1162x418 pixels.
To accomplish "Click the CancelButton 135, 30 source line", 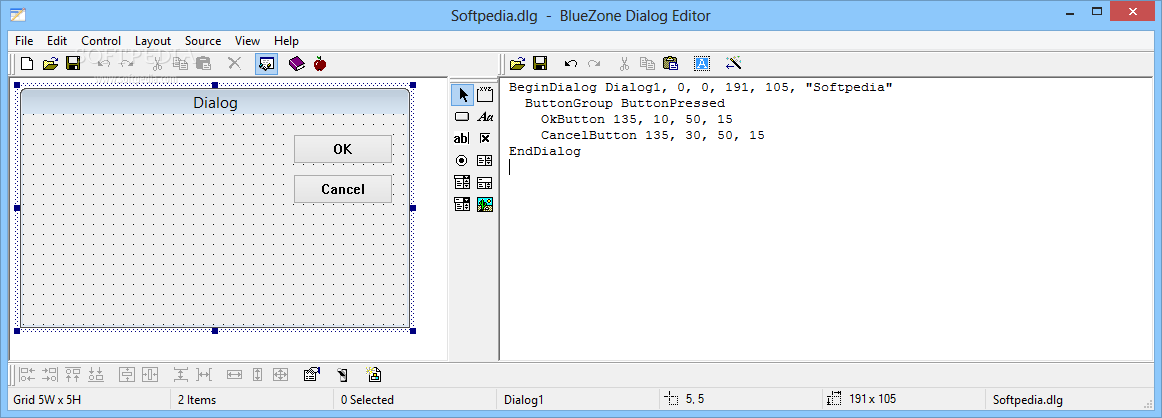I will click(x=653, y=136).
